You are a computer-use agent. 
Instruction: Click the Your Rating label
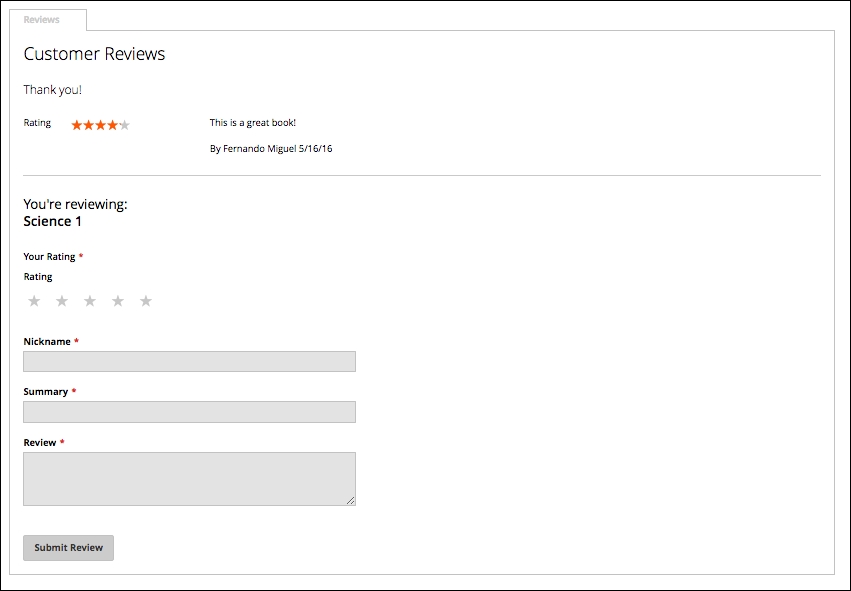tap(49, 257)
